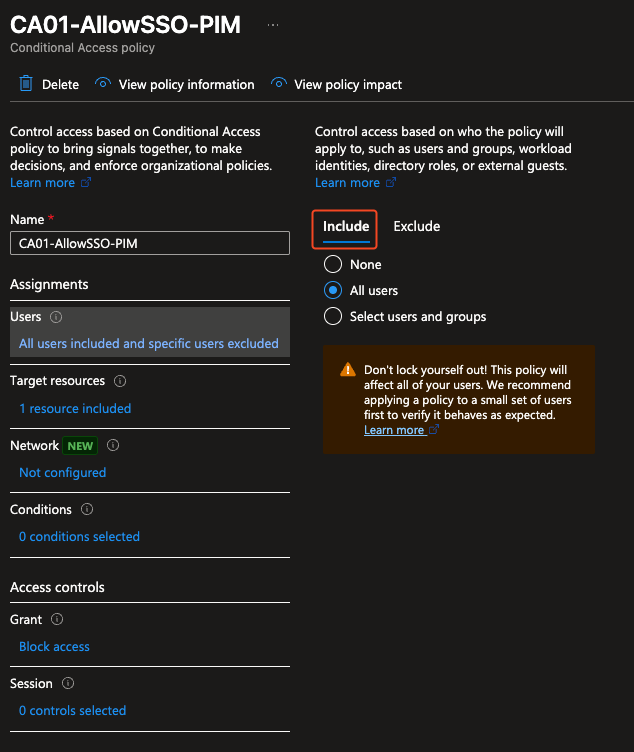Select the All users radio option
634x752 pixels.
point(333,291)
